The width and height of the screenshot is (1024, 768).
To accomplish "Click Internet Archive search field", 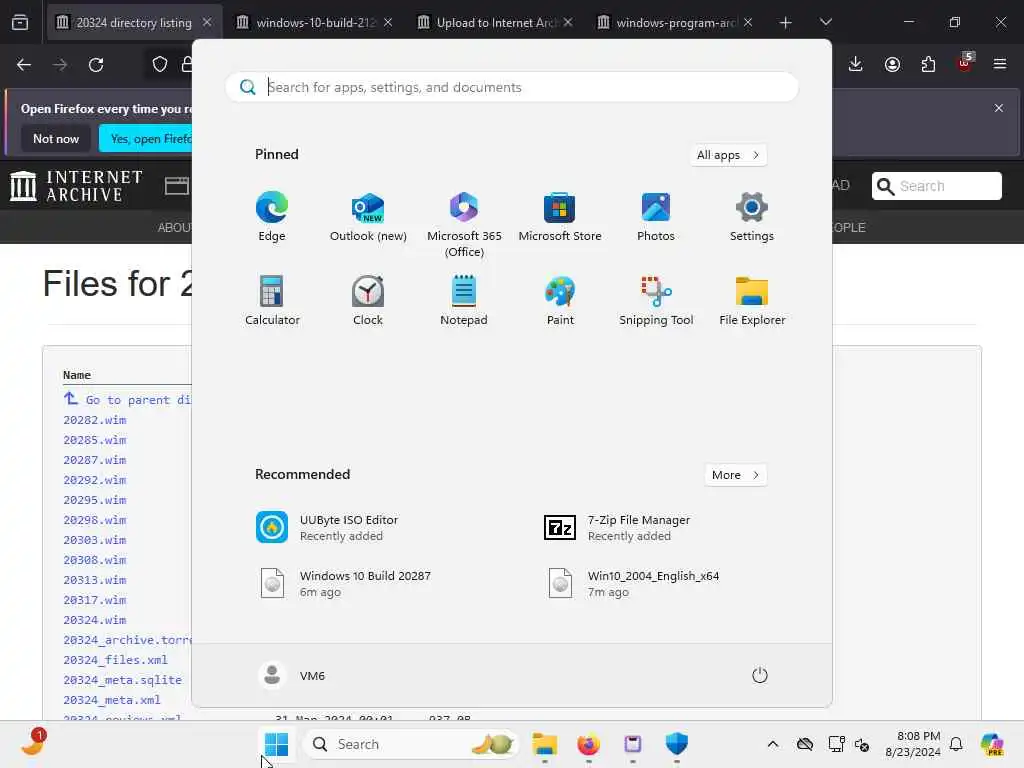I will (936, 186).
